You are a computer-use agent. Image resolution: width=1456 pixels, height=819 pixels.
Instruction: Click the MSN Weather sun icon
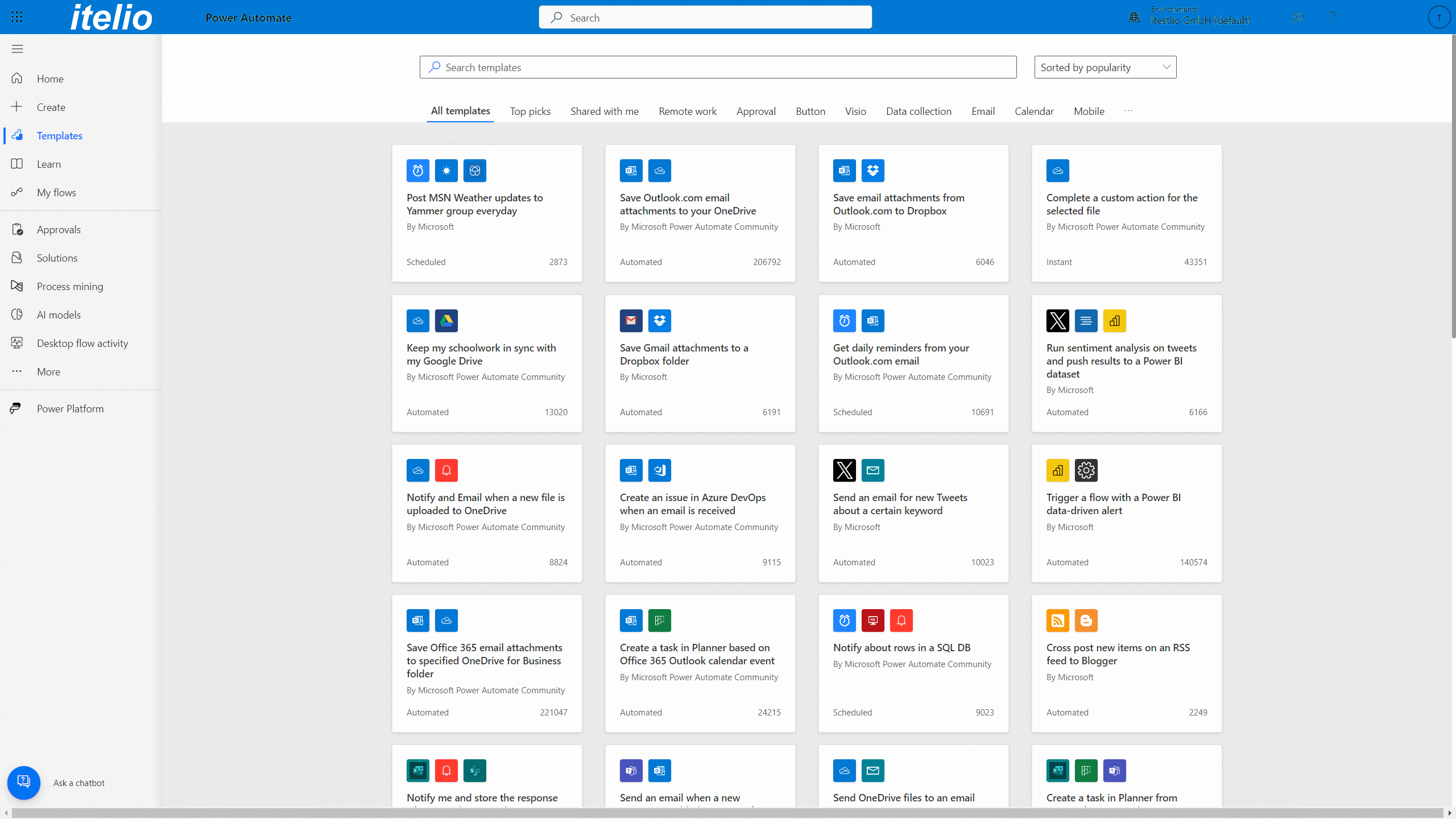coord(446,171)
